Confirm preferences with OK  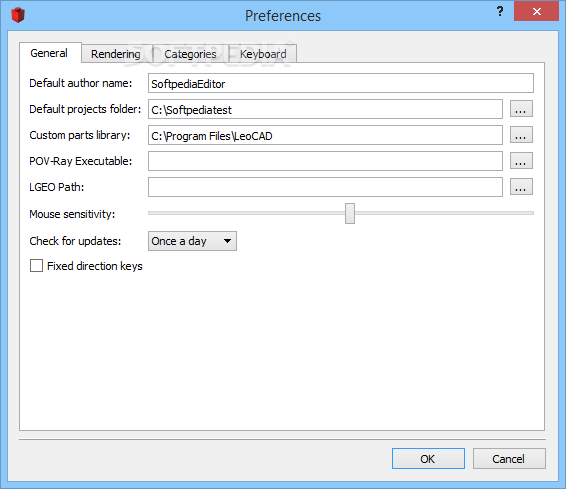click(428, 459)
